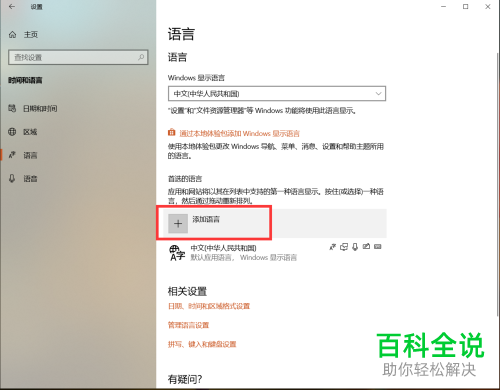Viewport: 500px width, 390px height.
Task: Open 日期和时间 settings page
Action: point(40,108)
